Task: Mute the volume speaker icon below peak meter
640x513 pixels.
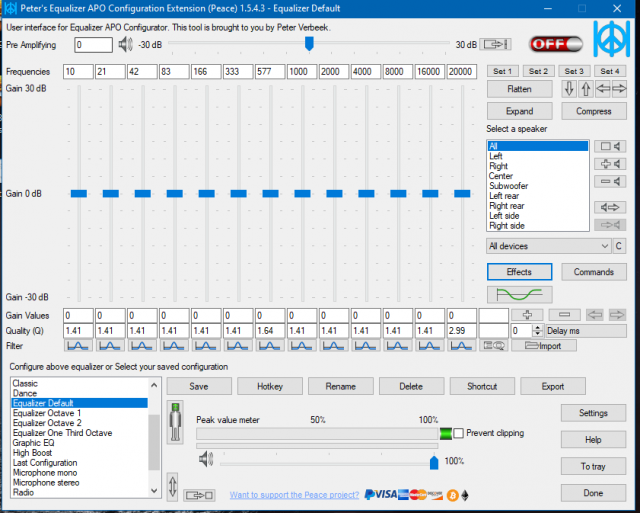Action: (206, 460)
